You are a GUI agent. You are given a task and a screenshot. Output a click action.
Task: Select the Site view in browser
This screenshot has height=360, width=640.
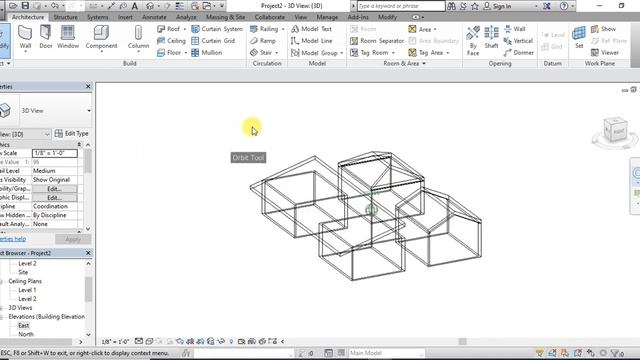click(23, 272)
